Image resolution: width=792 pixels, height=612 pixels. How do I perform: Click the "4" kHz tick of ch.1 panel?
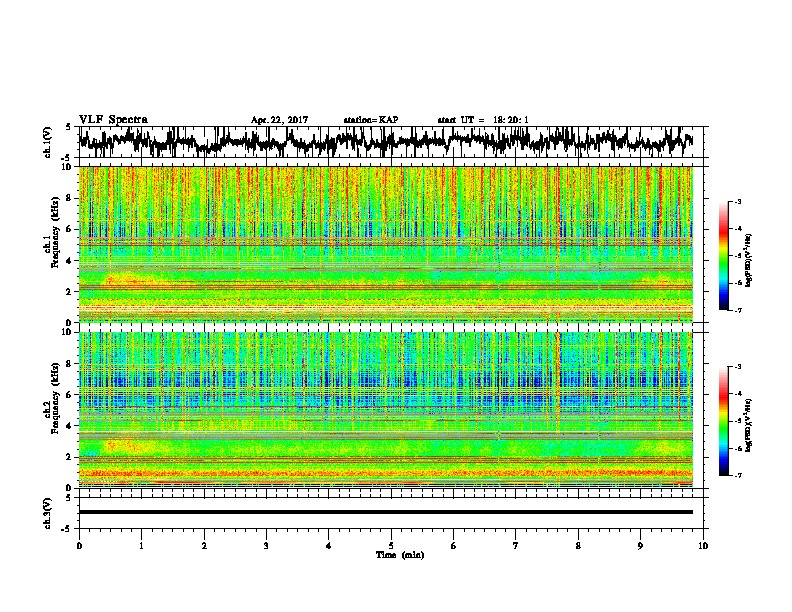click(69, 261)
